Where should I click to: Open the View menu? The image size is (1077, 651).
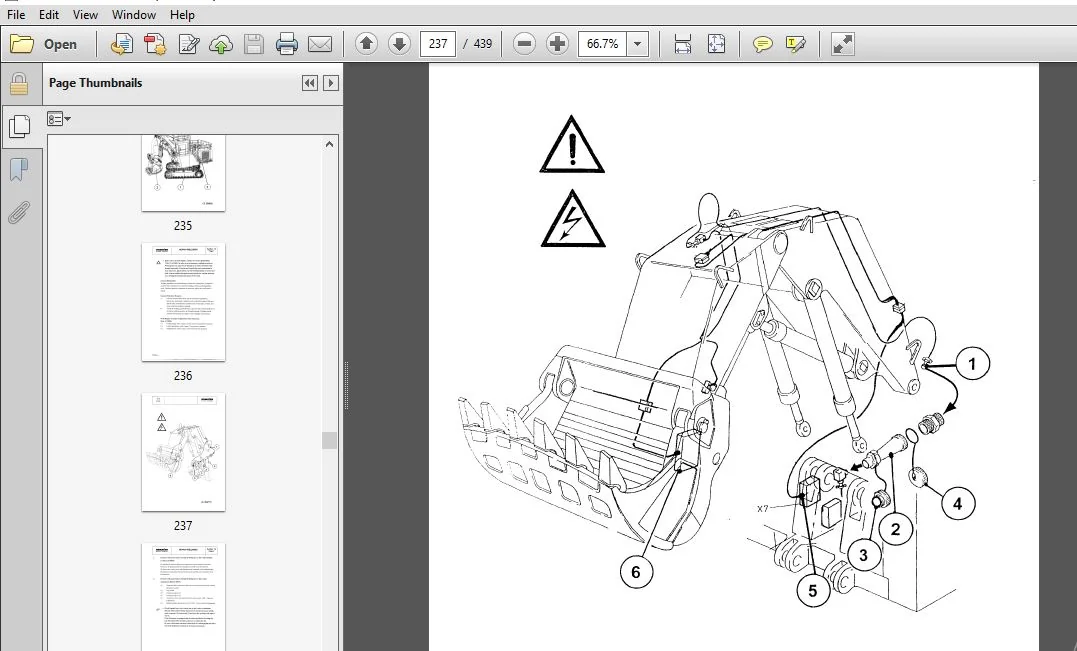click(85, 14)
